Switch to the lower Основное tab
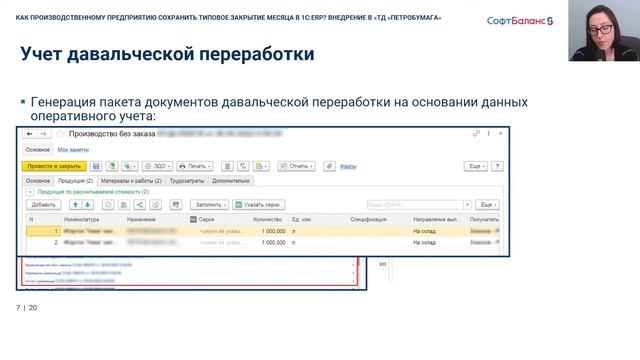This screenshot has width=640, height=360. pyautogui.click(x=38, y=181)
